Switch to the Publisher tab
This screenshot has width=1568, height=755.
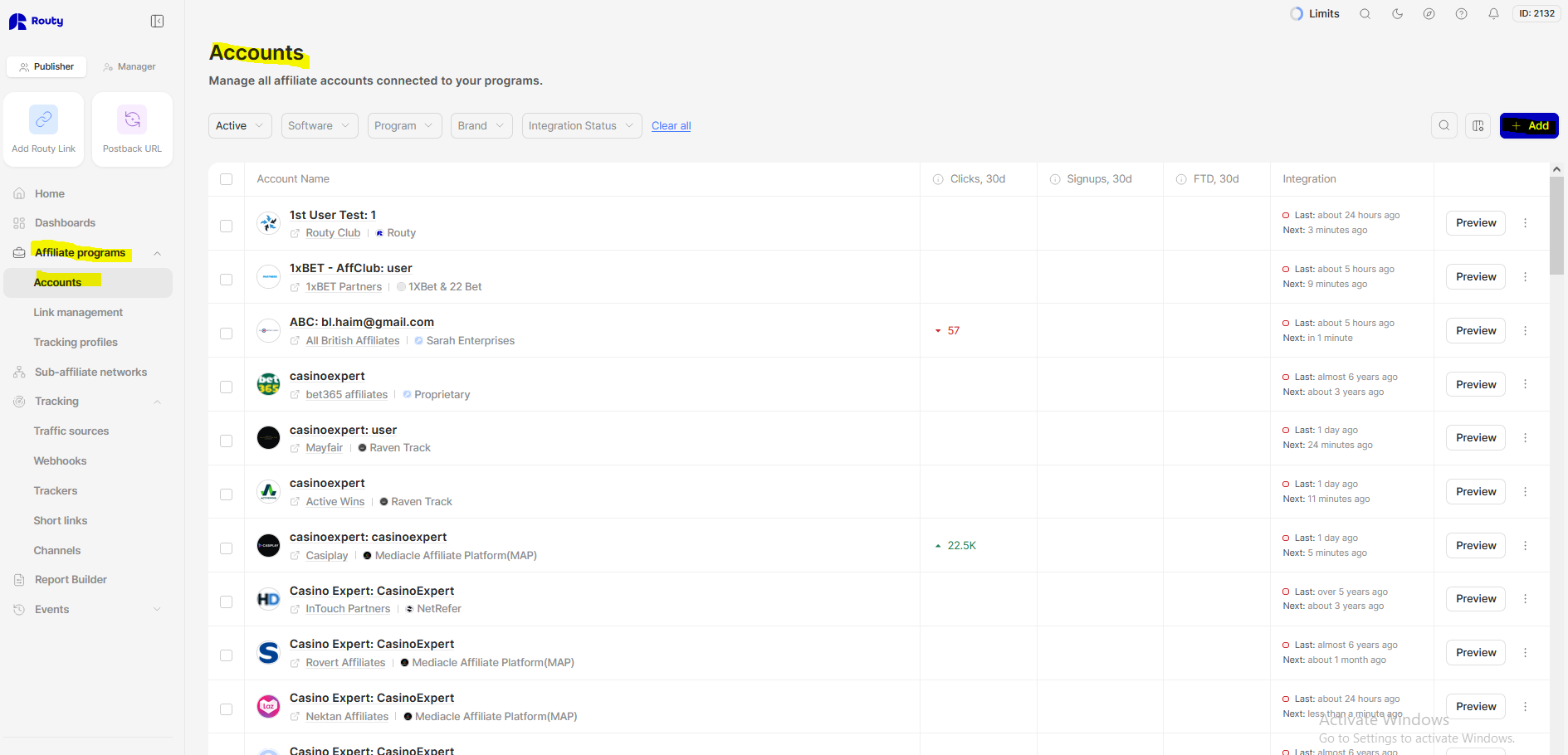(46, 66)
